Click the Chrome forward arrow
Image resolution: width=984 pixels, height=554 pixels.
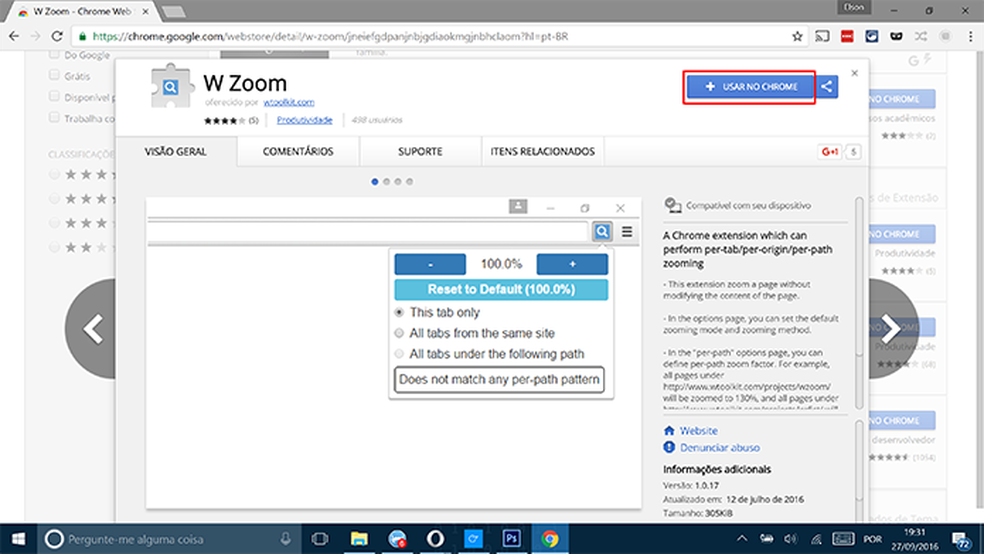[x=35, y=36]
